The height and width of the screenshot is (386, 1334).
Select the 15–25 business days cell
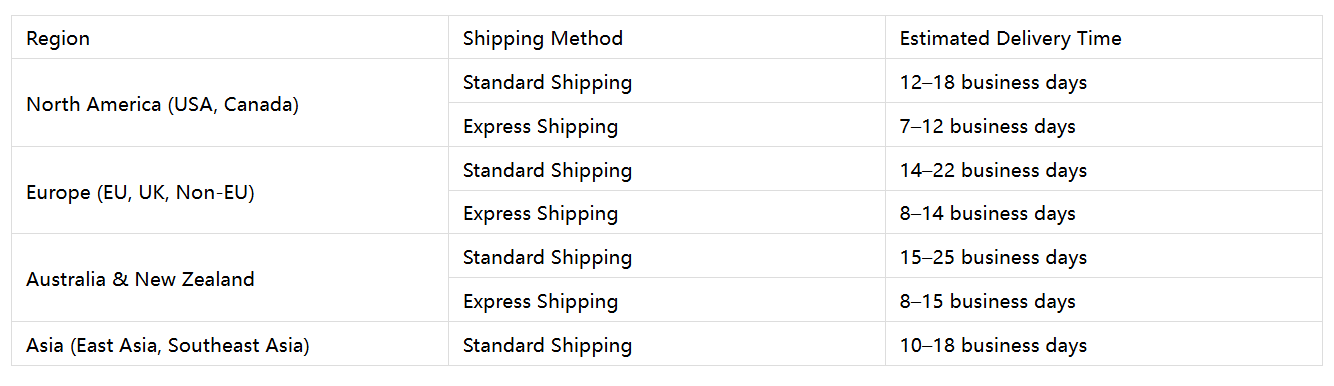pos(1104,257)
